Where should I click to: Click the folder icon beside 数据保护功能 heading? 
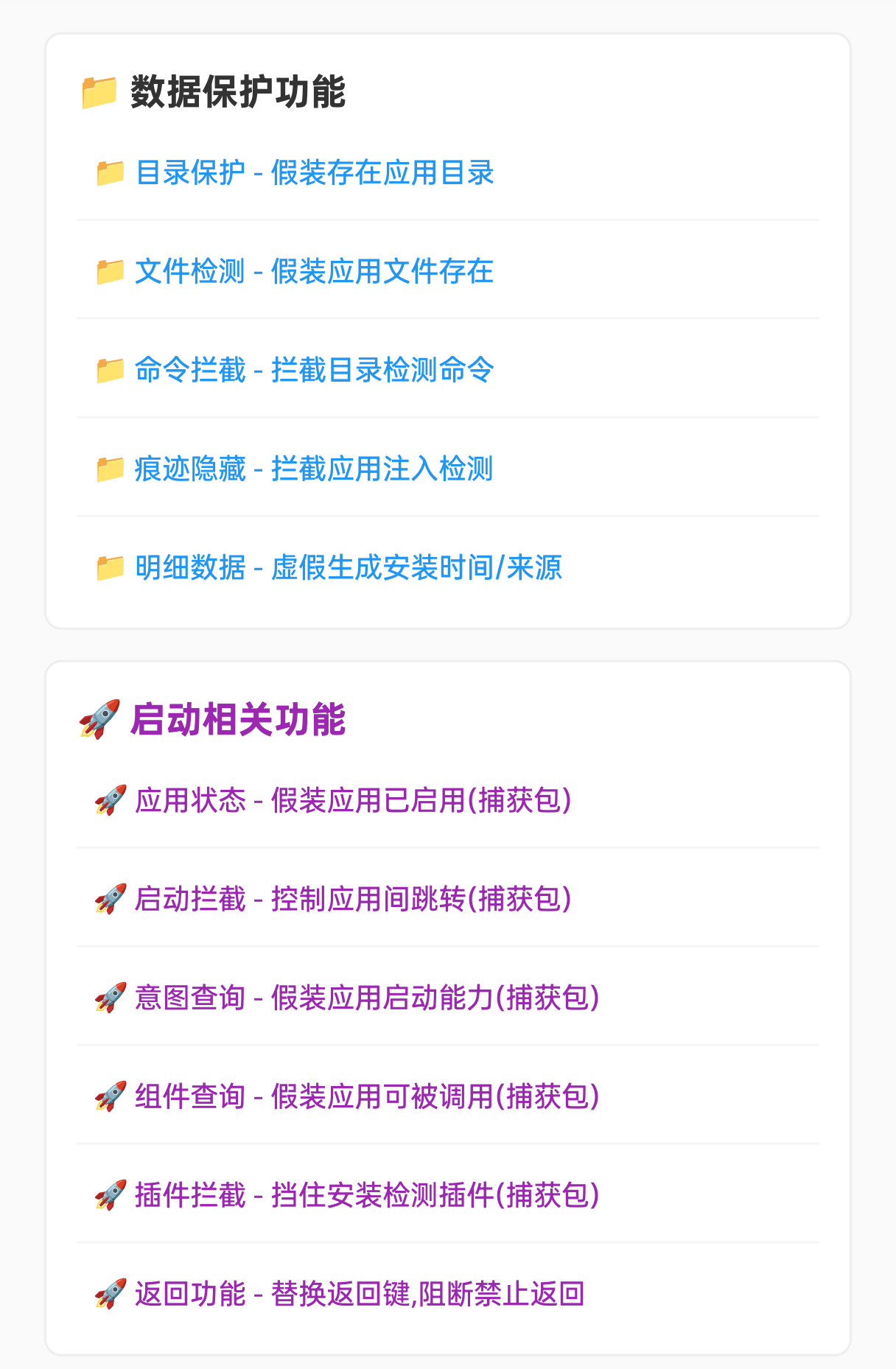99,92
